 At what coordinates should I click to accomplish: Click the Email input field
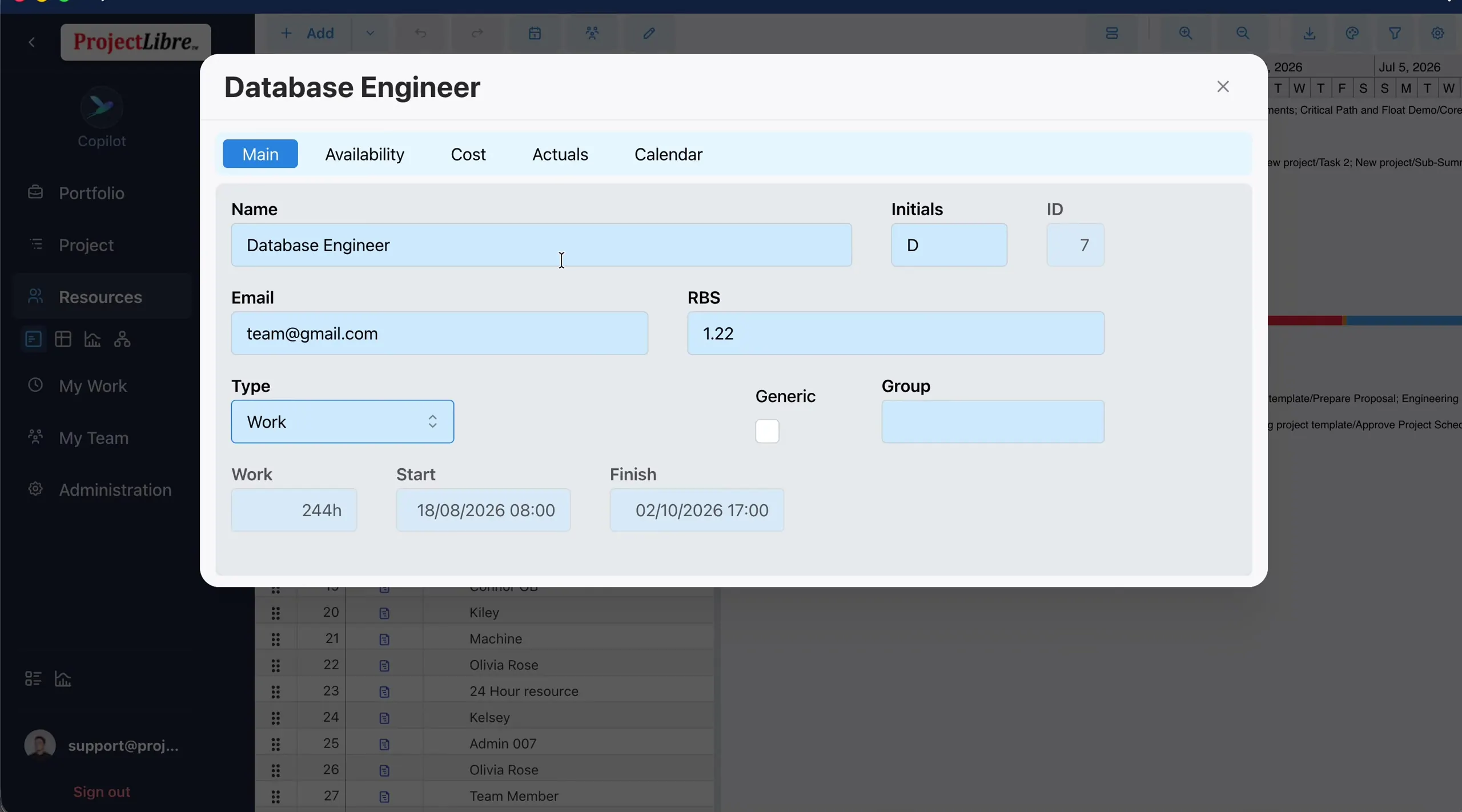tap(440, 333)
